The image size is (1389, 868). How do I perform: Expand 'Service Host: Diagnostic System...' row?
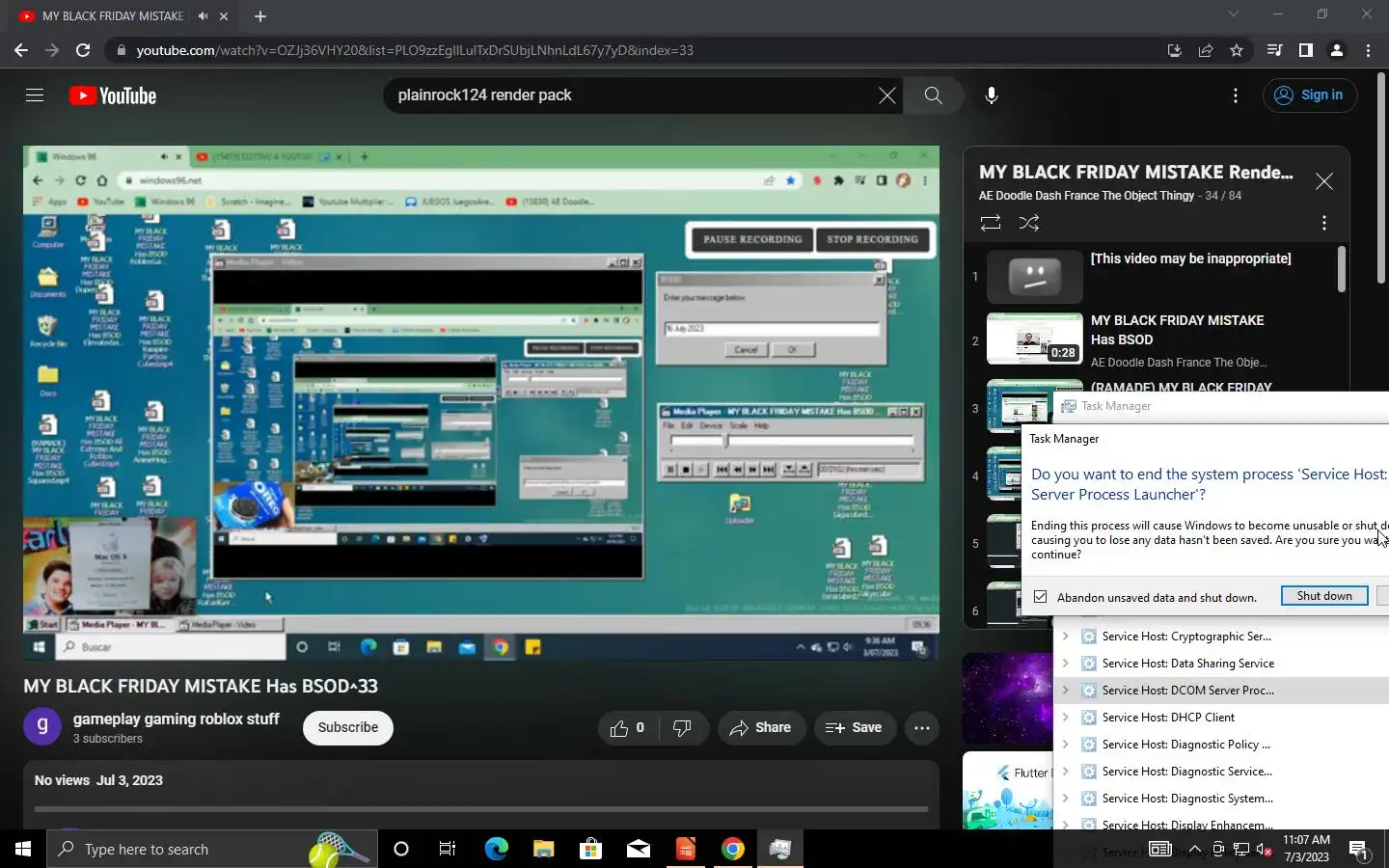coord(1065,799)
